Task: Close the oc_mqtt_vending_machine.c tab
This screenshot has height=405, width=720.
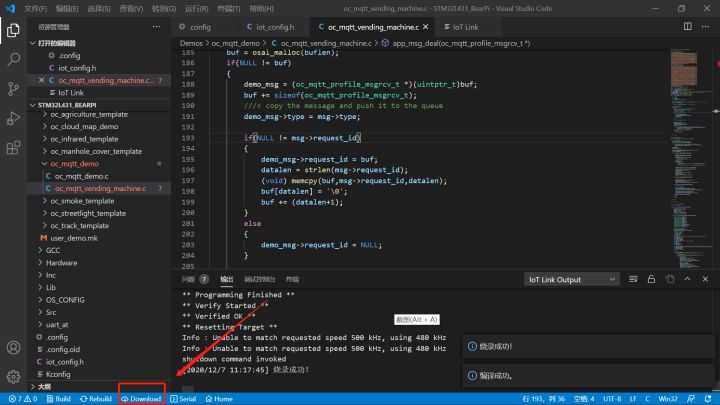Action: click(x=426, y=27)
